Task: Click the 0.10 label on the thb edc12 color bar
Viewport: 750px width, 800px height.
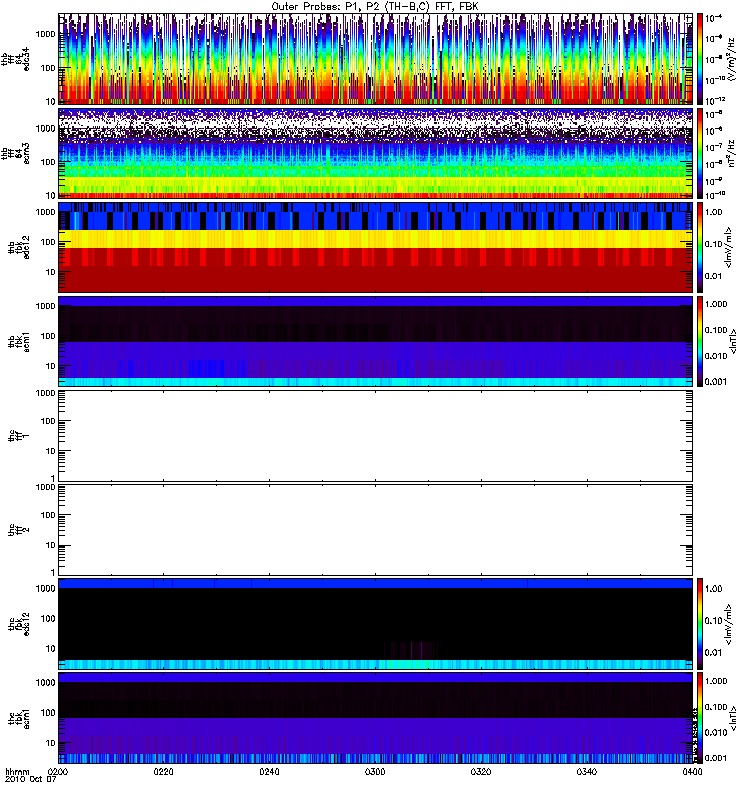Action: point(713,244)
